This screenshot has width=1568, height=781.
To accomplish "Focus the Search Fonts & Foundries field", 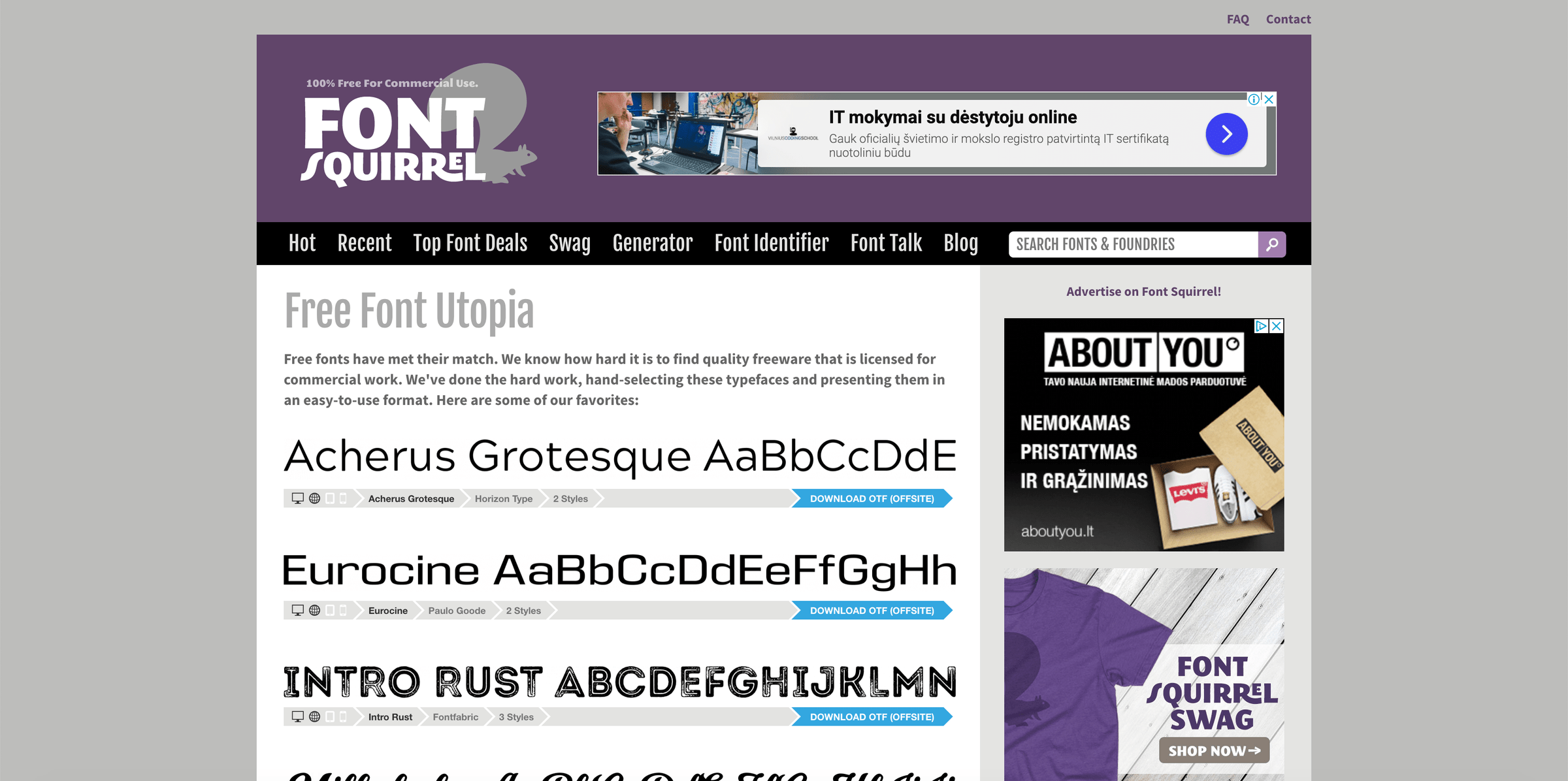I will (x=1134, y=244).
